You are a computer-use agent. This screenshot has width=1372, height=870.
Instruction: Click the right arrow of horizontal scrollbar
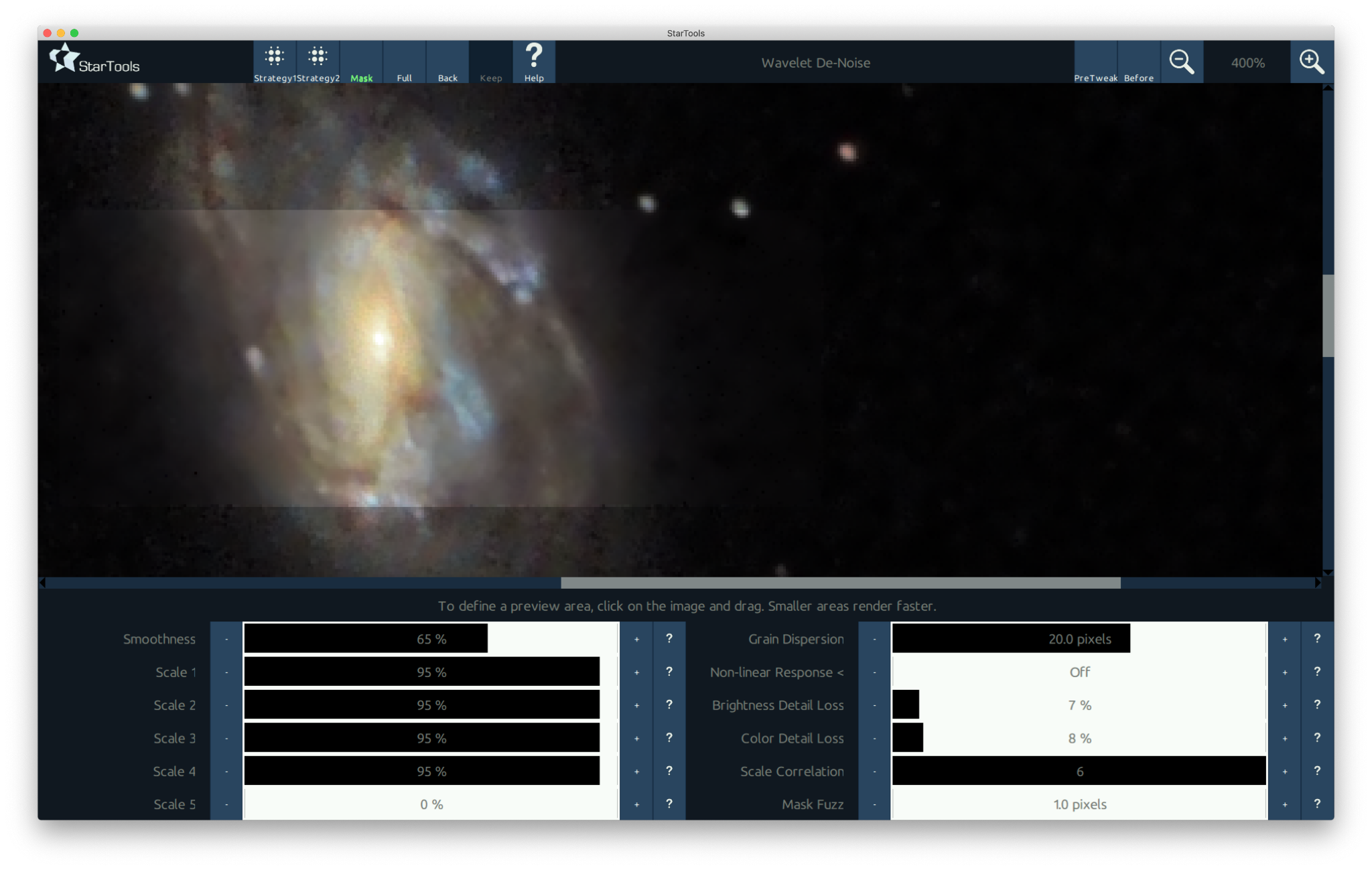[x=1318, y=583]
